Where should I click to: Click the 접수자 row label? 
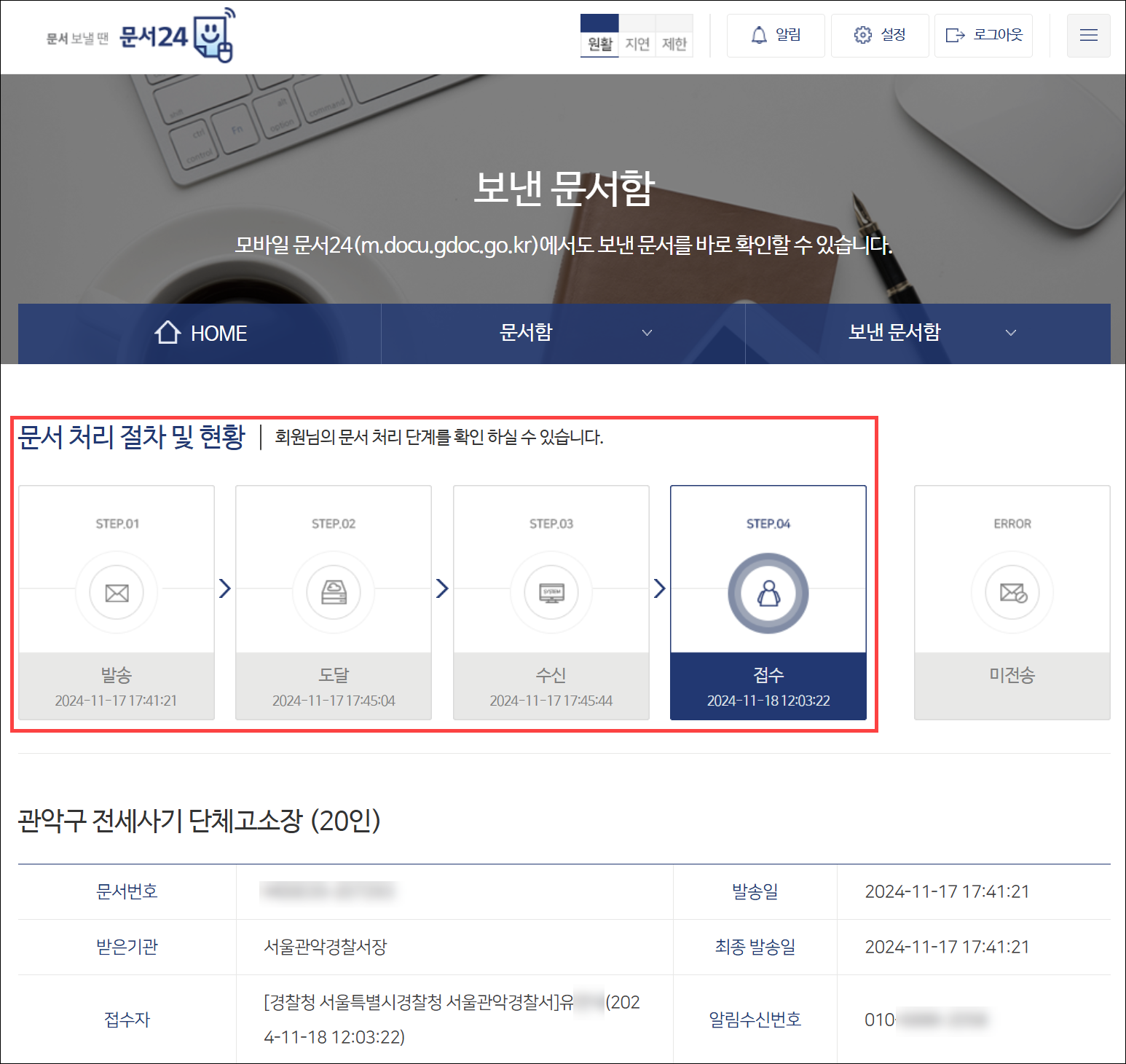coord(127,1019)
